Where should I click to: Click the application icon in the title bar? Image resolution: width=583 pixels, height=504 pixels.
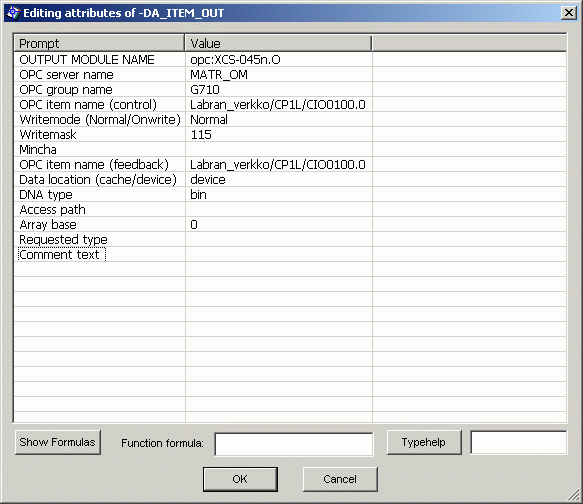pyautogui.click(x=13, y=13)
